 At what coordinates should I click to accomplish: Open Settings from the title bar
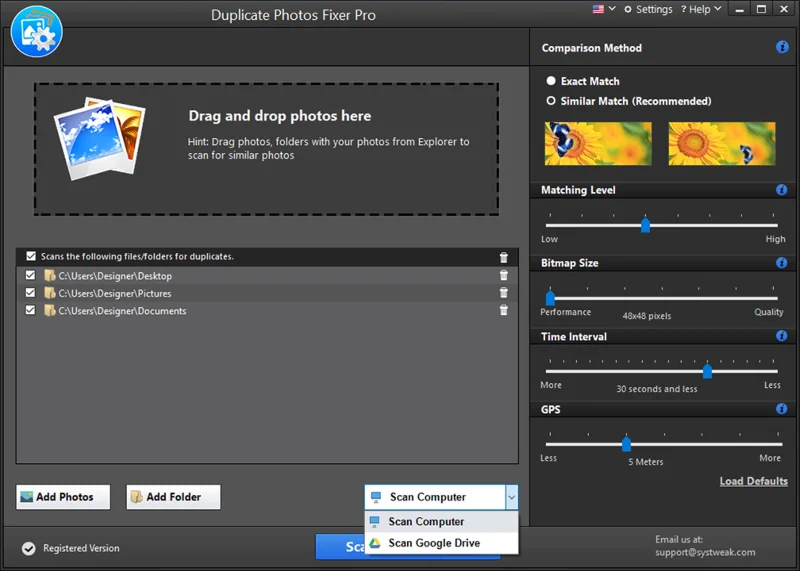coord(648,9)
